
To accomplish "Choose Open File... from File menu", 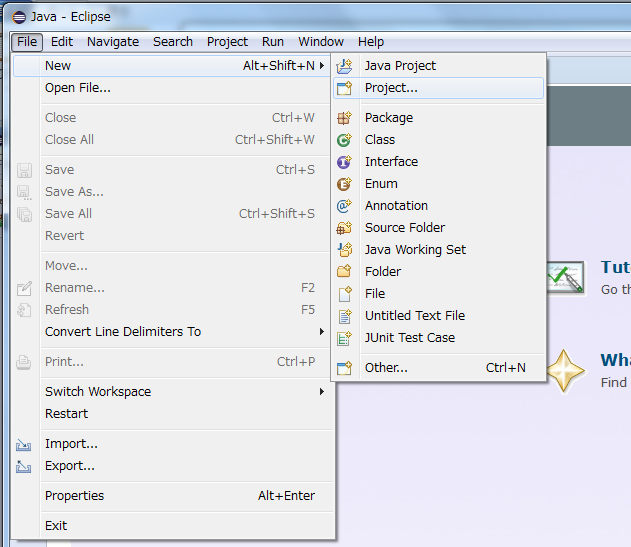I will point(173,88).
